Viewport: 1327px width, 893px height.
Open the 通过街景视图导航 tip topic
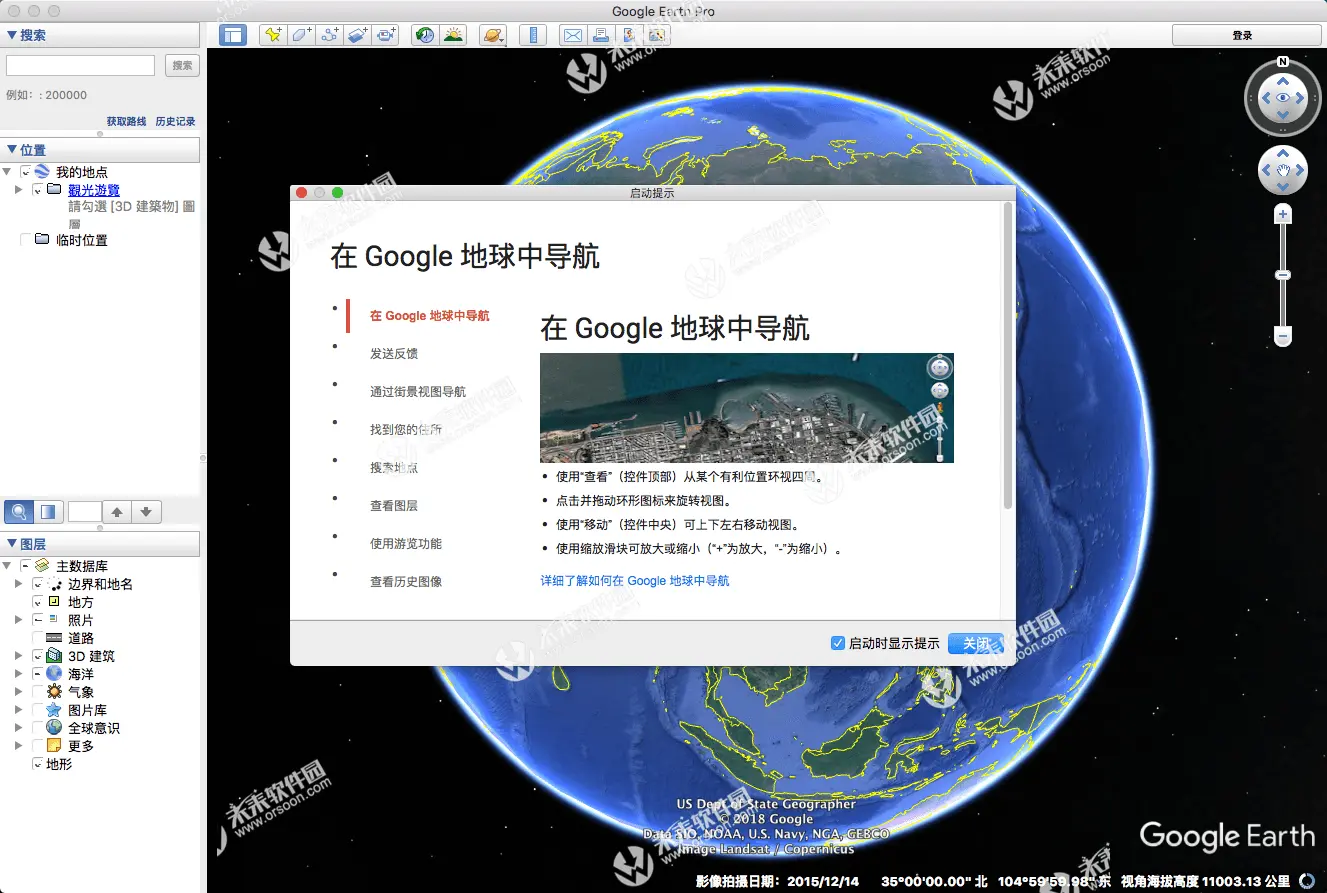pyautogui.click(x=418, y=392)
